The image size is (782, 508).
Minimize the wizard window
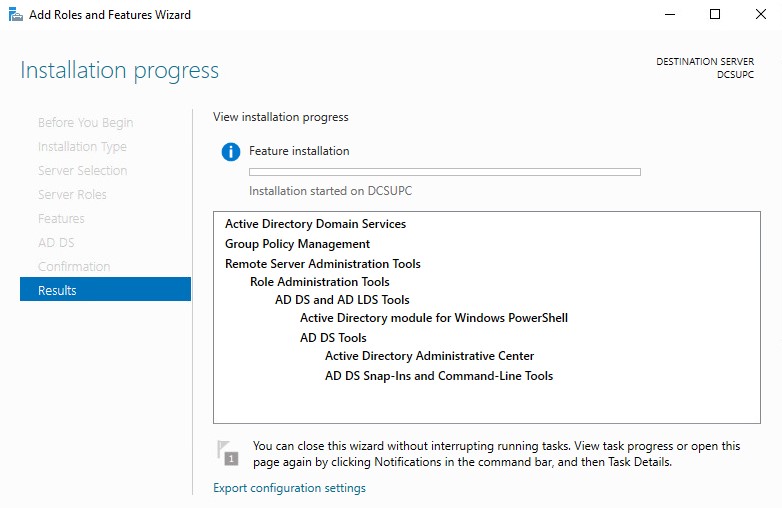pos(670,14)
